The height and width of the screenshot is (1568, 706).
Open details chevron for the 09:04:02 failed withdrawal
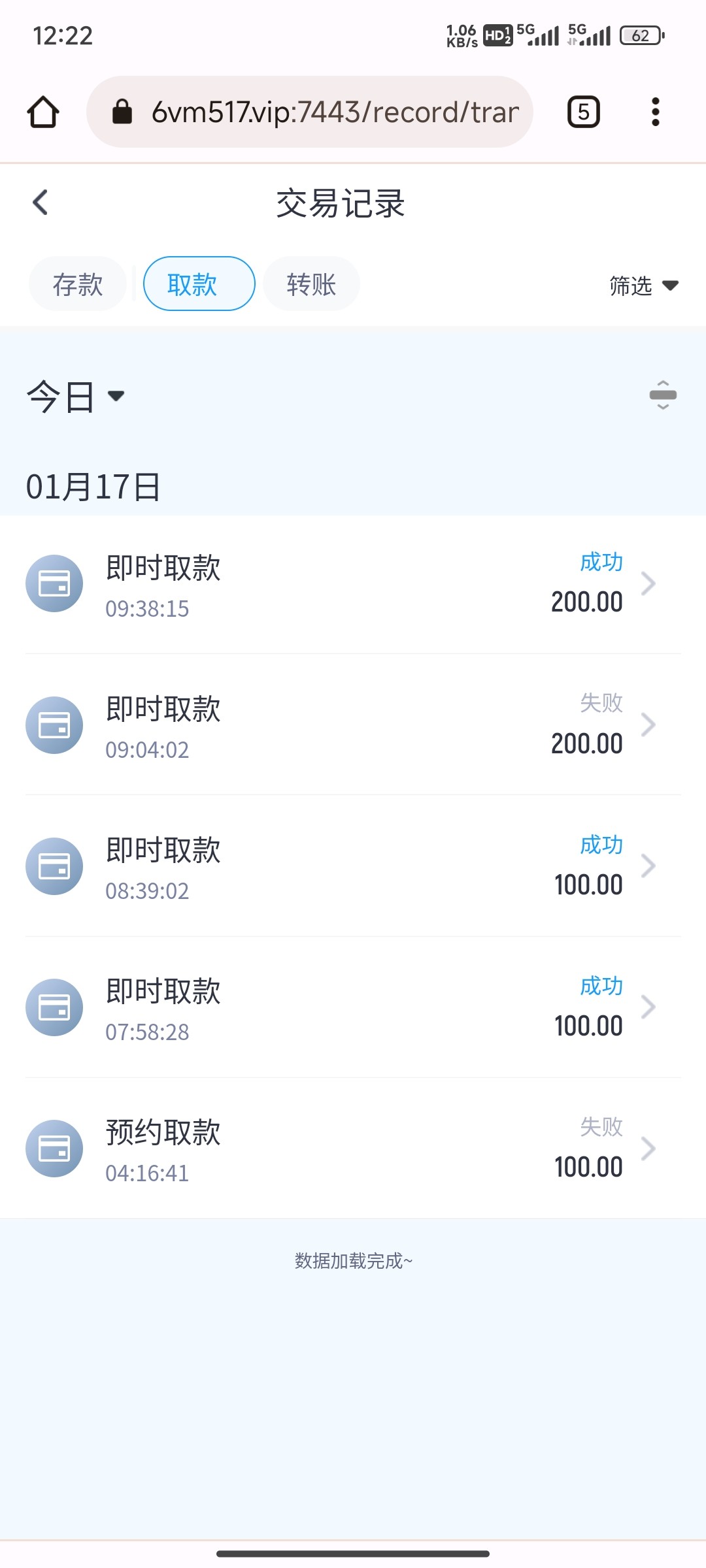click(648, 725)
